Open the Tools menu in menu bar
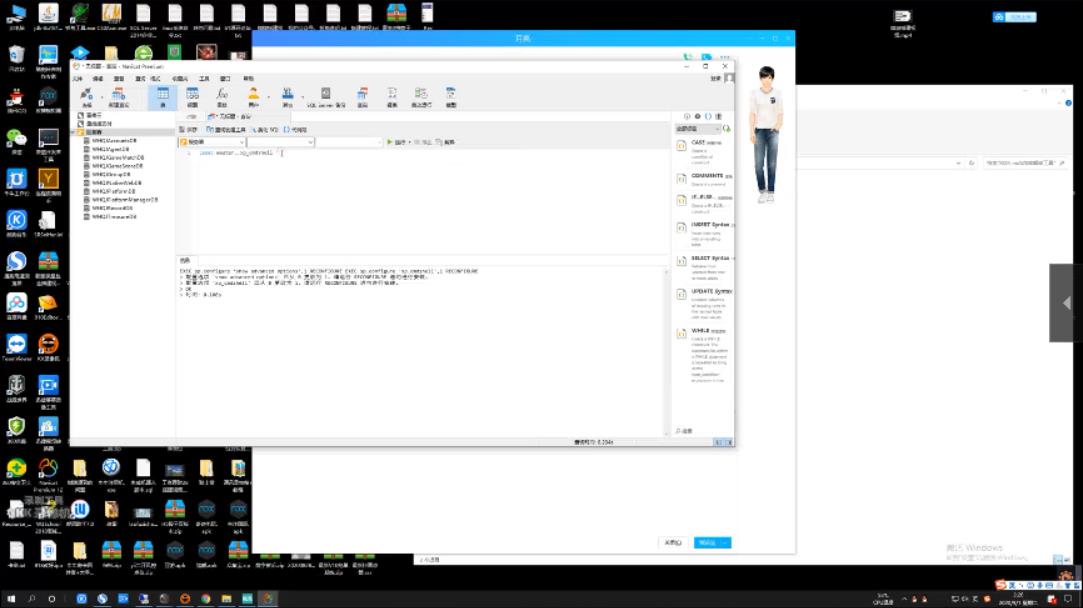This screenshot has width=1083, height=608. (203, 78)
